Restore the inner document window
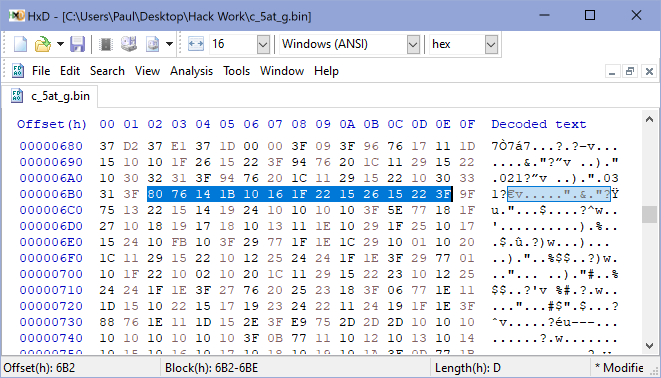Screen dimensions: 661x378 point(630,72)
